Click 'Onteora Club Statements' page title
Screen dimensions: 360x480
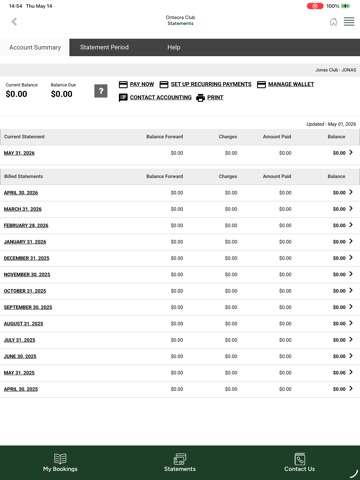(180, 20)
